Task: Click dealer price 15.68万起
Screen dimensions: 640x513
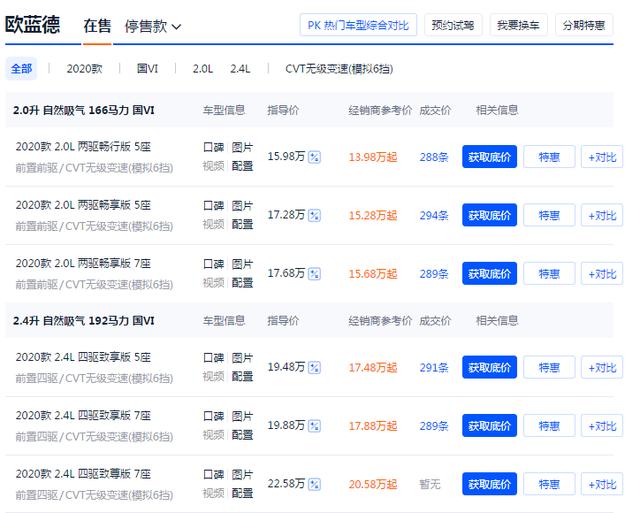Action: pyautogui.click(x=373, y=274)
